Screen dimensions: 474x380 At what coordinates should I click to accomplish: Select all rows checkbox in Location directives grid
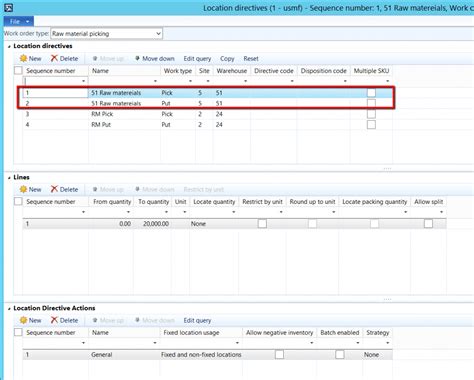[18, 71]
